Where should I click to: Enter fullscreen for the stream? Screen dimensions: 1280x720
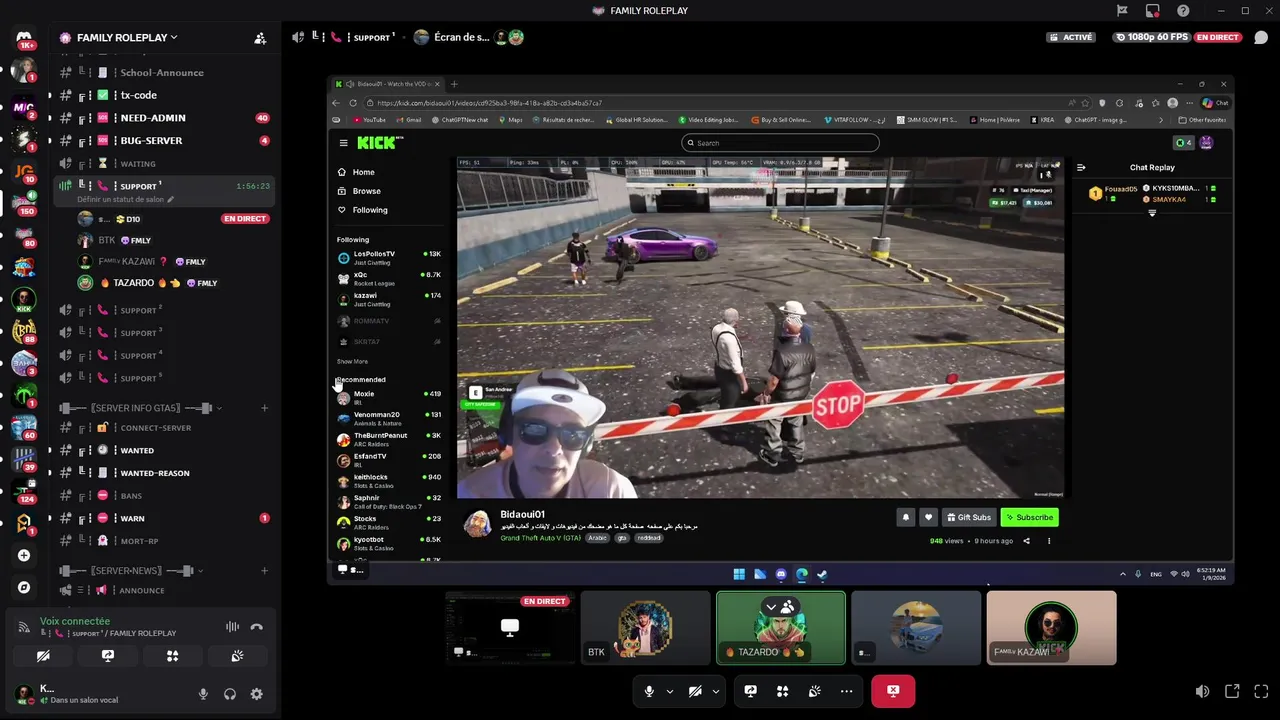1260,691
